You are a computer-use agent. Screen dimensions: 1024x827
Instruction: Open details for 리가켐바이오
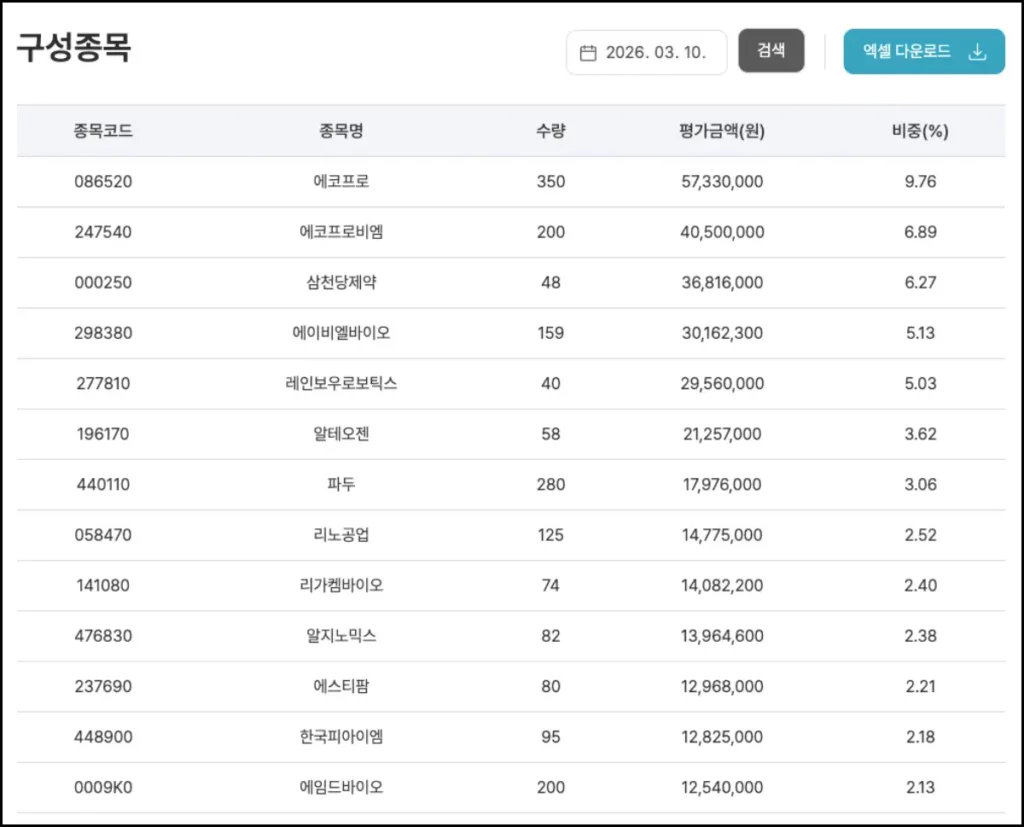pos(341,585)
